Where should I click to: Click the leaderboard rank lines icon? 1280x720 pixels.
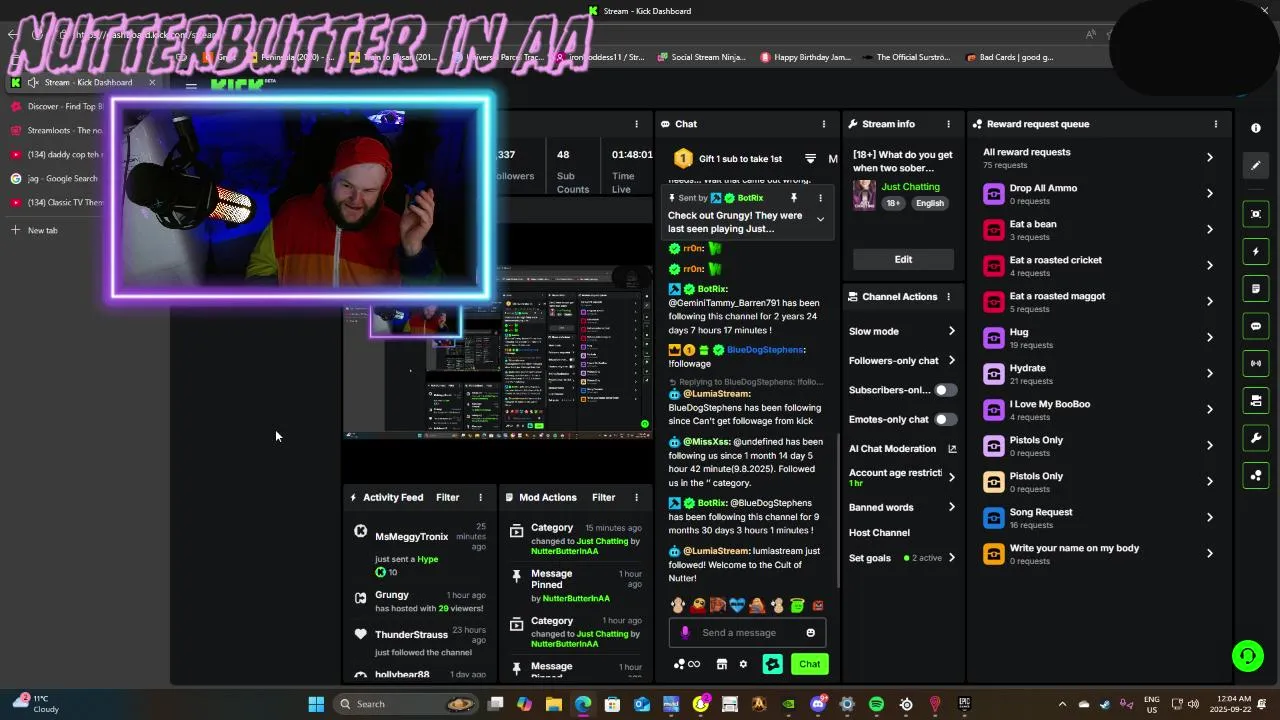point(810,159)
